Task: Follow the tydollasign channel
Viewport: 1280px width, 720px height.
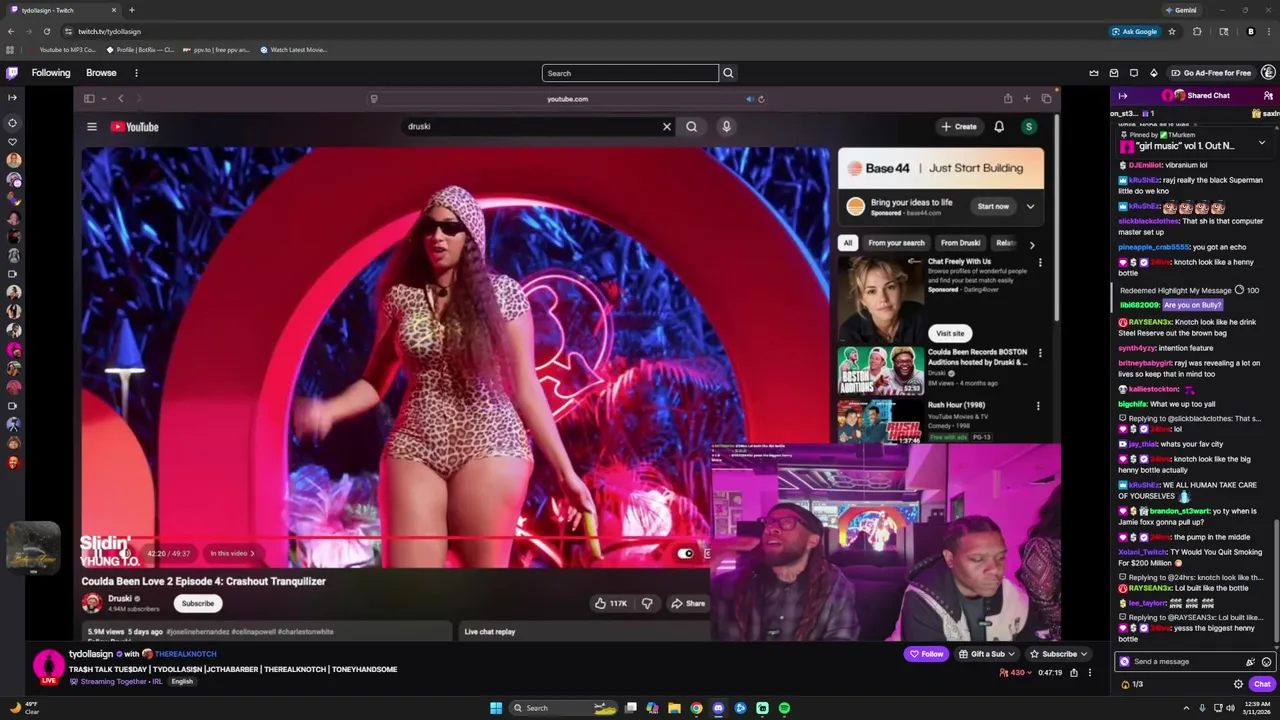Action: click(926, 654)
